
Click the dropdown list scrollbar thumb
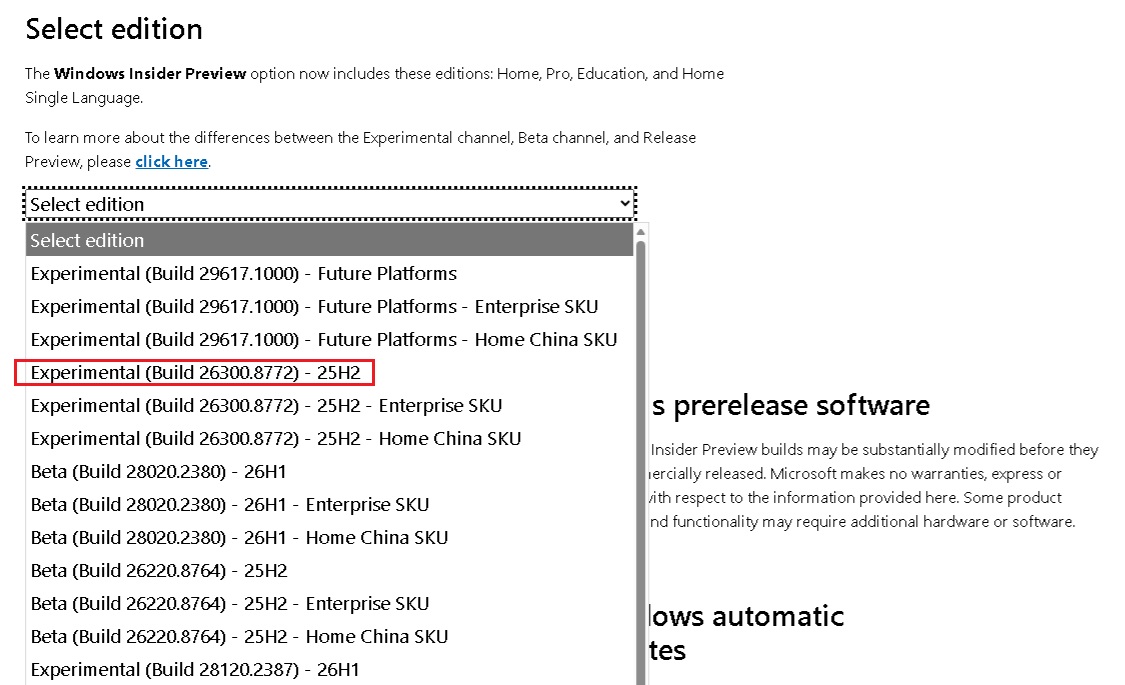click(x=641, y=463)
